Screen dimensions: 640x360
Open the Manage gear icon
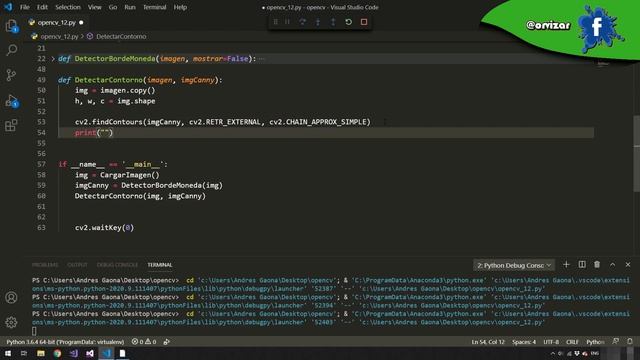click(x=11, y=322)
